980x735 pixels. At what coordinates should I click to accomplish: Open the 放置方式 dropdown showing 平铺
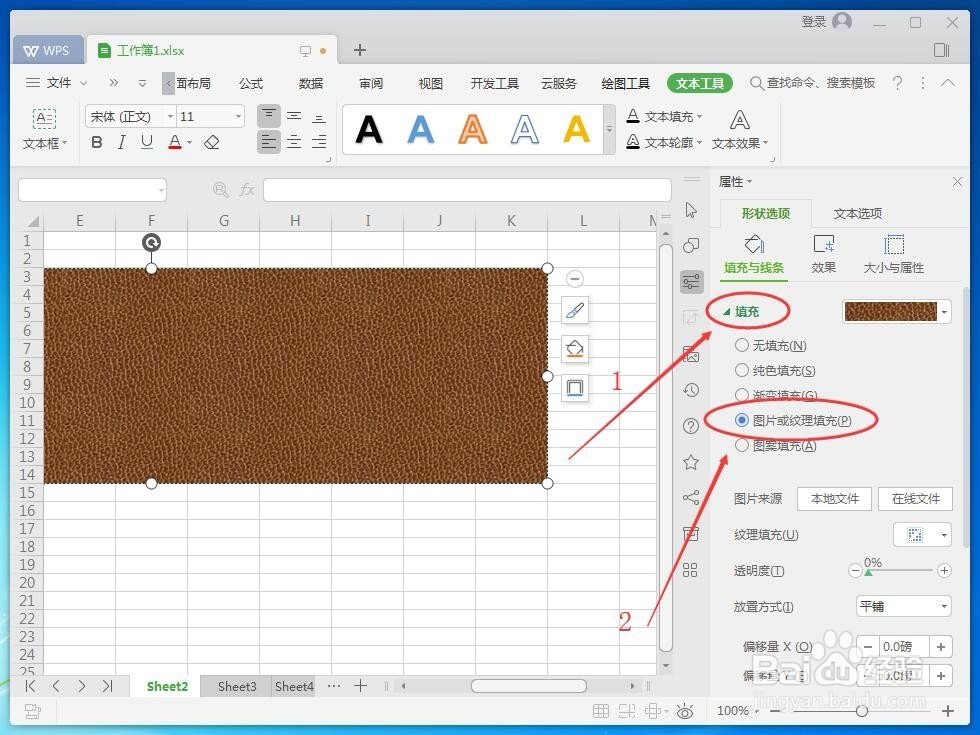point(903,606)
